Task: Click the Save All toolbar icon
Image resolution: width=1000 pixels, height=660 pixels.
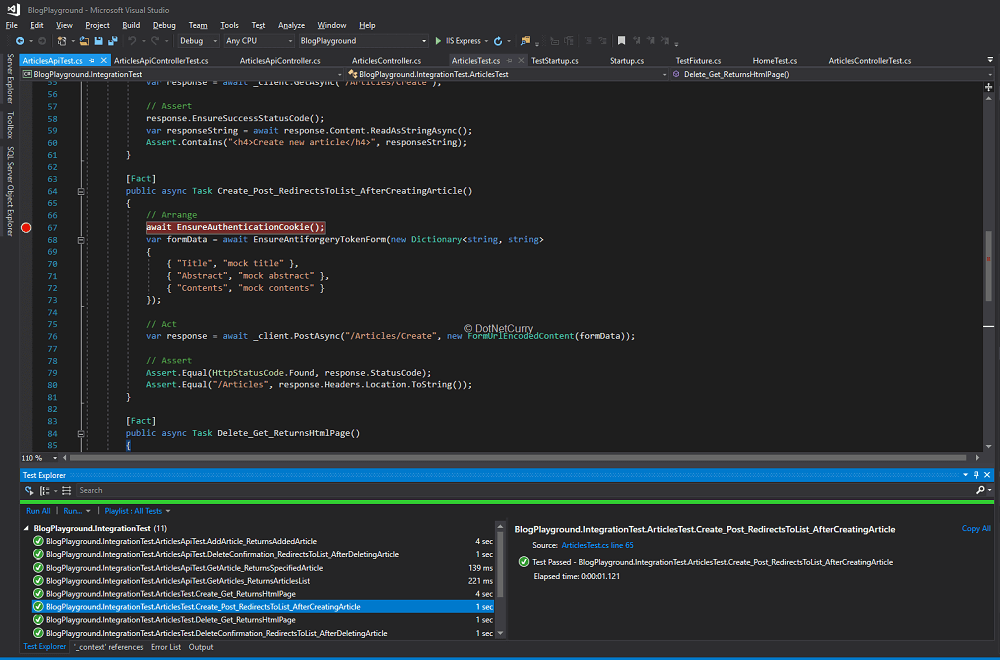Action: pyautogui.click(x=112, y=41)
